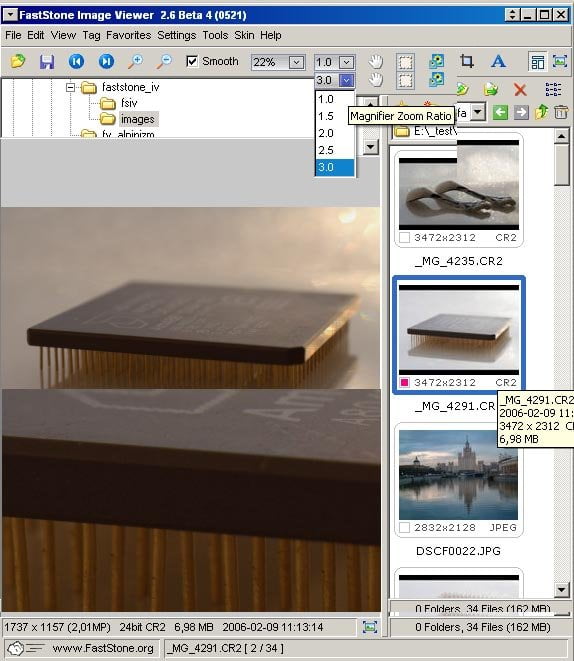The width and height of the screenshot is (574, 661).
Task: Open the Favorites menu
Action: pos(129,35)
